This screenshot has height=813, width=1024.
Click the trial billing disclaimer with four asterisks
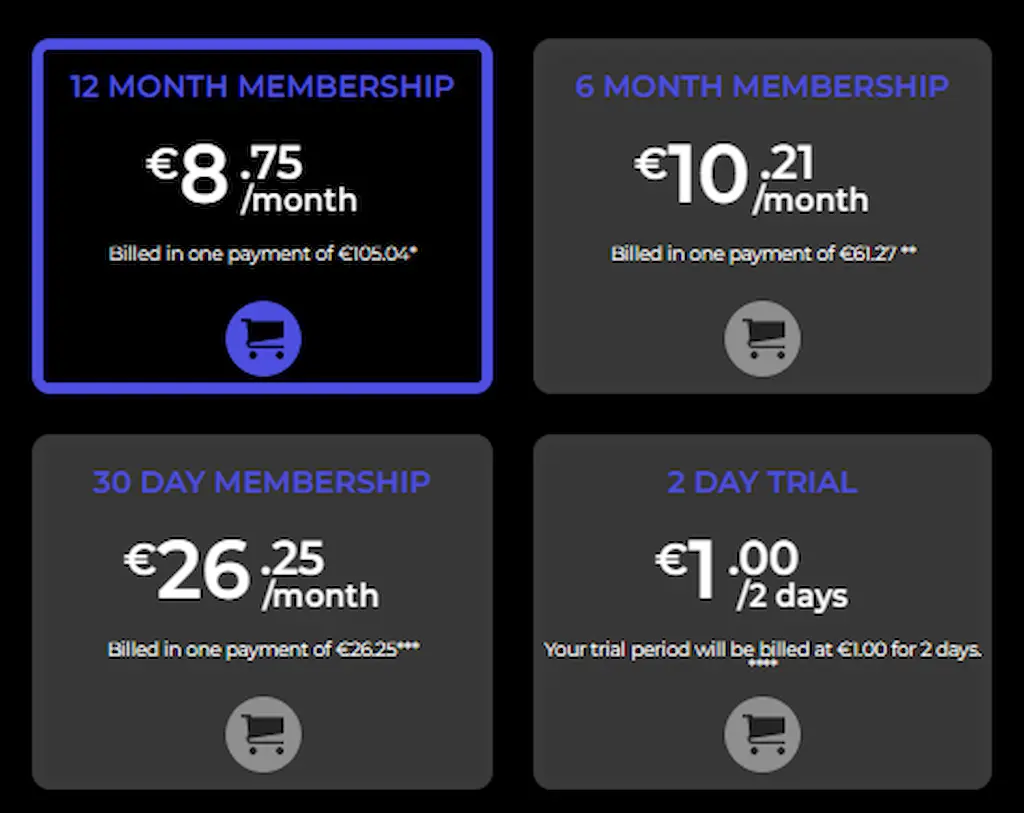[762, 652]
